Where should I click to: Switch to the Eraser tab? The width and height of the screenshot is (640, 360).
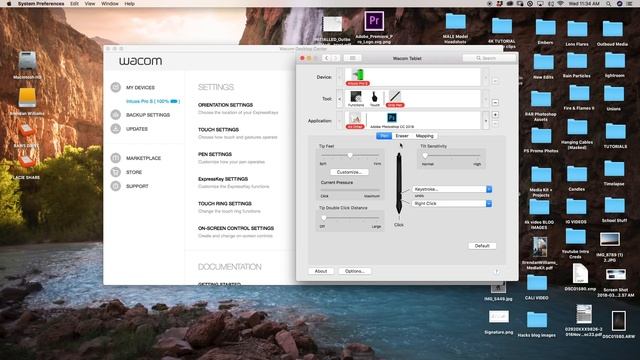pos(402,136)
